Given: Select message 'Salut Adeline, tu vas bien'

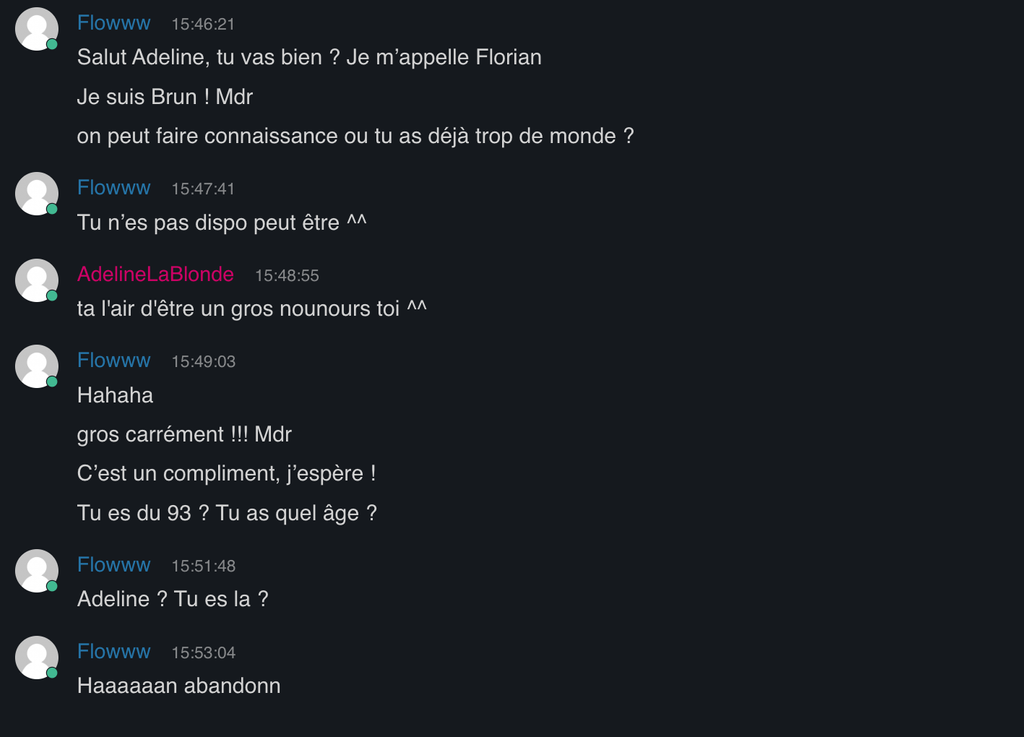Looking at the screenshot, I should [x=309, y=57].
